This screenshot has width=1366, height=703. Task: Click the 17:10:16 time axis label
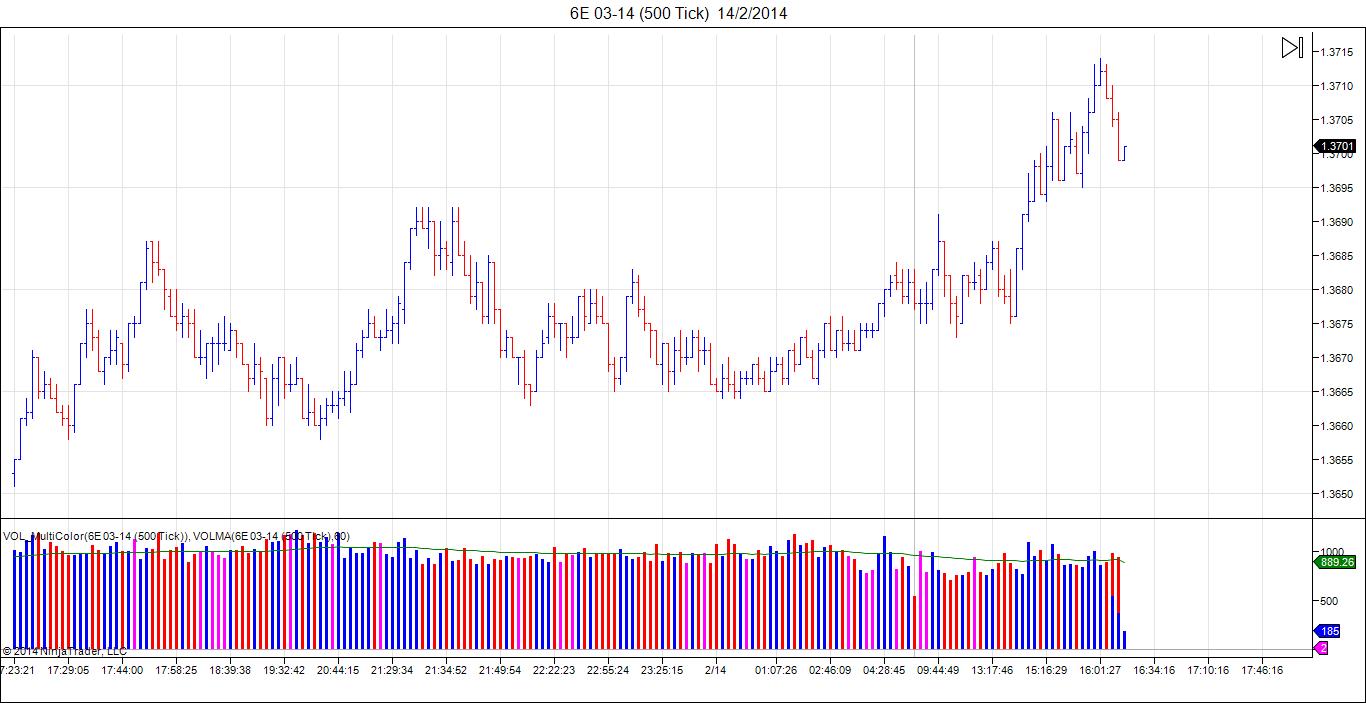pyautogui.click(x=1208, y=670)
